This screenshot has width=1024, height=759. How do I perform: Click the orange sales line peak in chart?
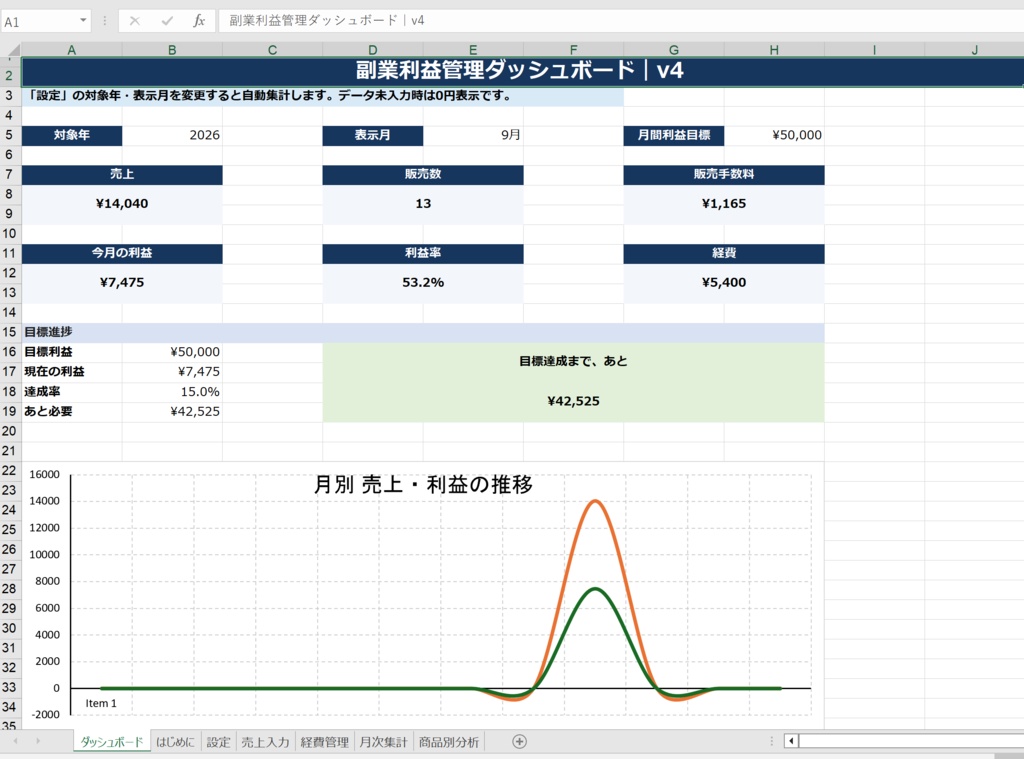click(596, 501)
